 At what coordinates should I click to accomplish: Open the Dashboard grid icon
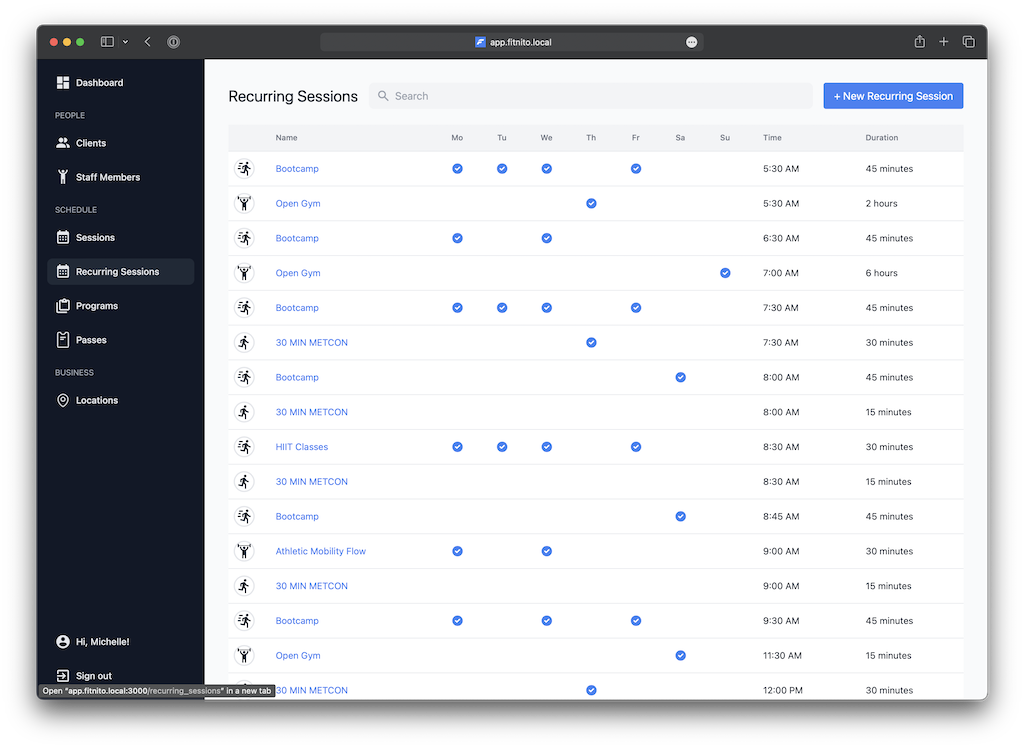(63, 82)
